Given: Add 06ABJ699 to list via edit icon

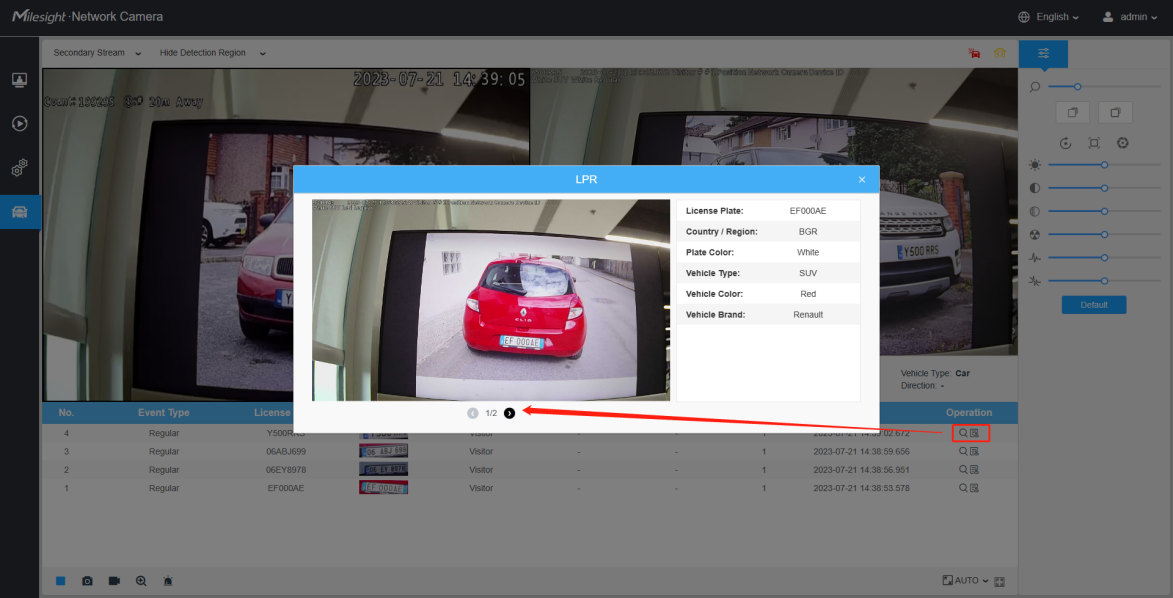Looking at the screenshot, I should (974, 451).
